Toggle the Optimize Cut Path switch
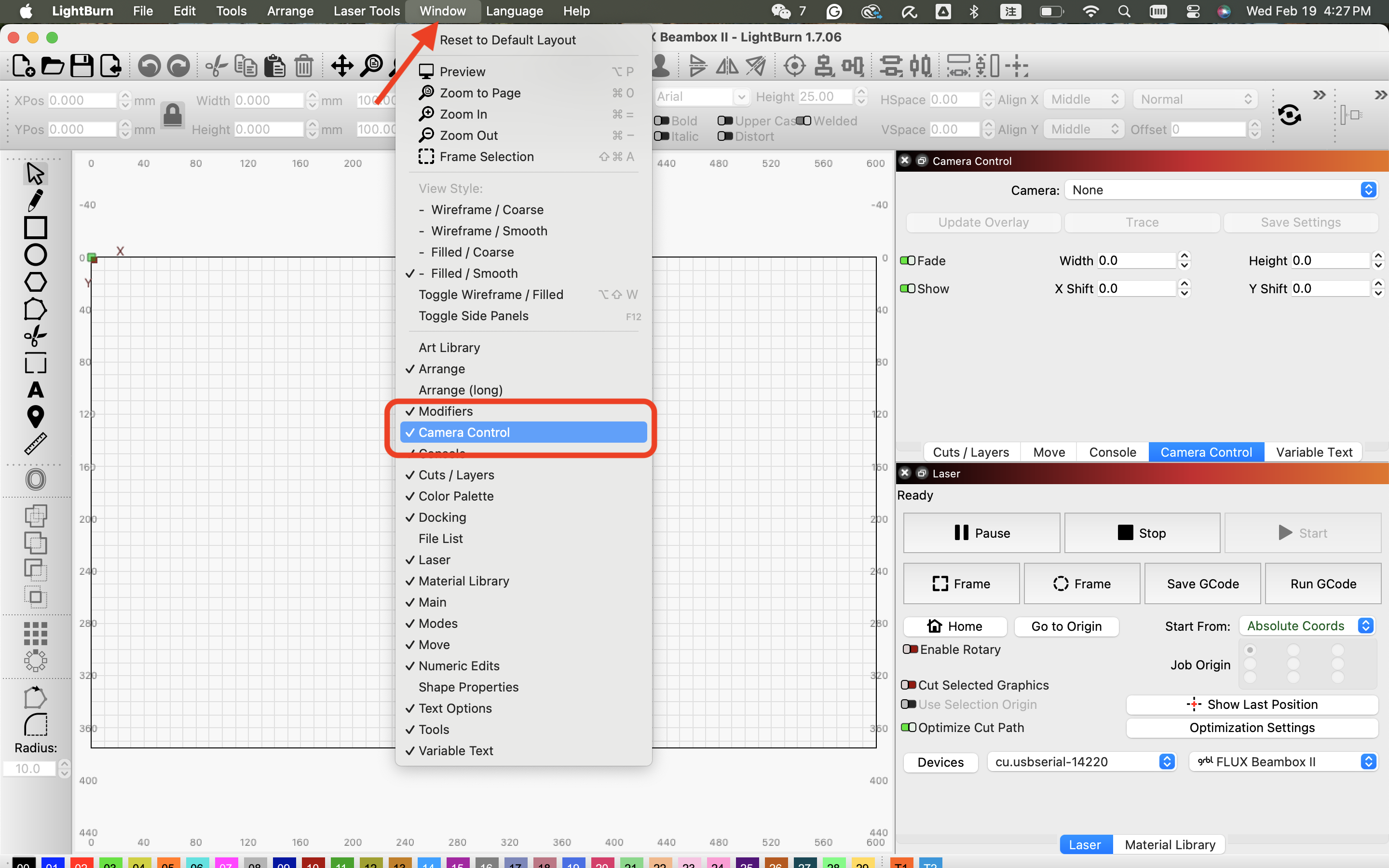This screenshot has height=868, width=1389. [x=908, y=727]
